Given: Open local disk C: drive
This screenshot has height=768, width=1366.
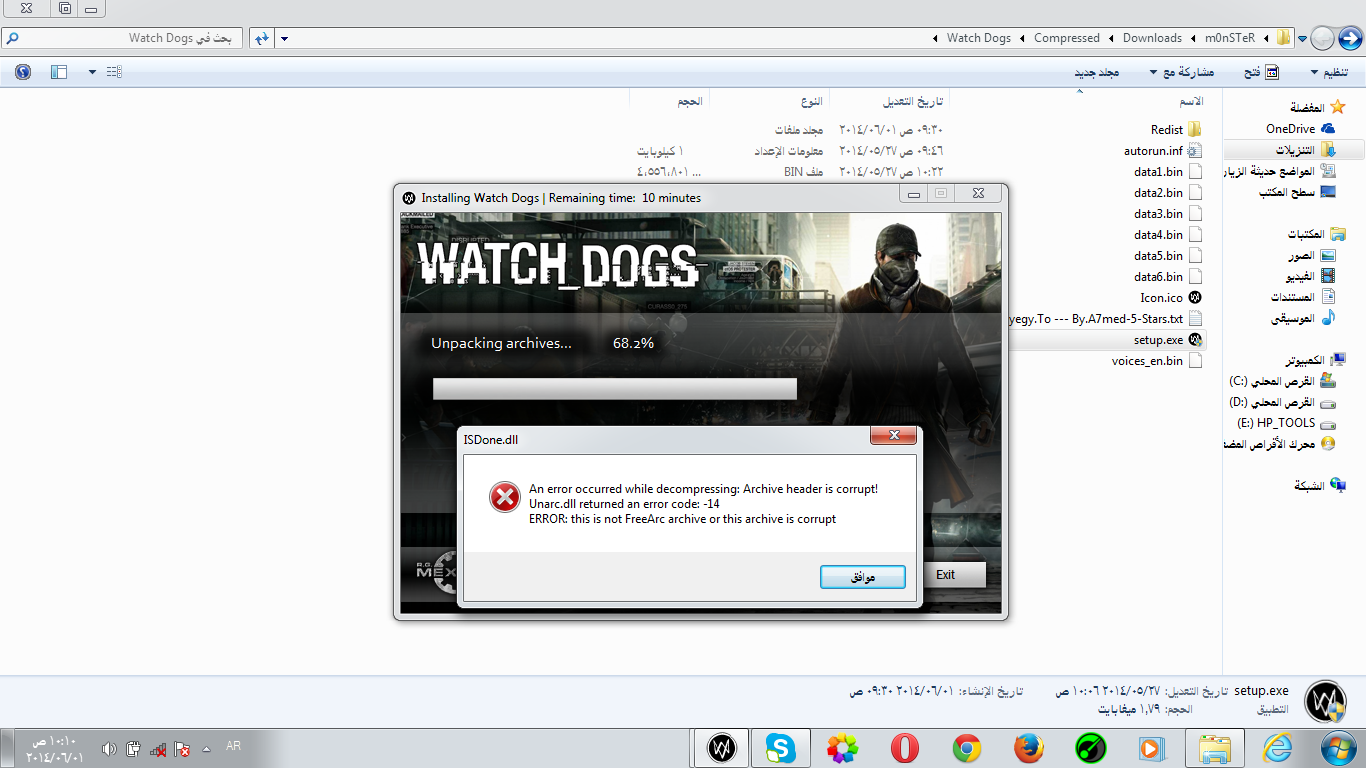Looking at the screenshot, I should [x=1283, y=381].
